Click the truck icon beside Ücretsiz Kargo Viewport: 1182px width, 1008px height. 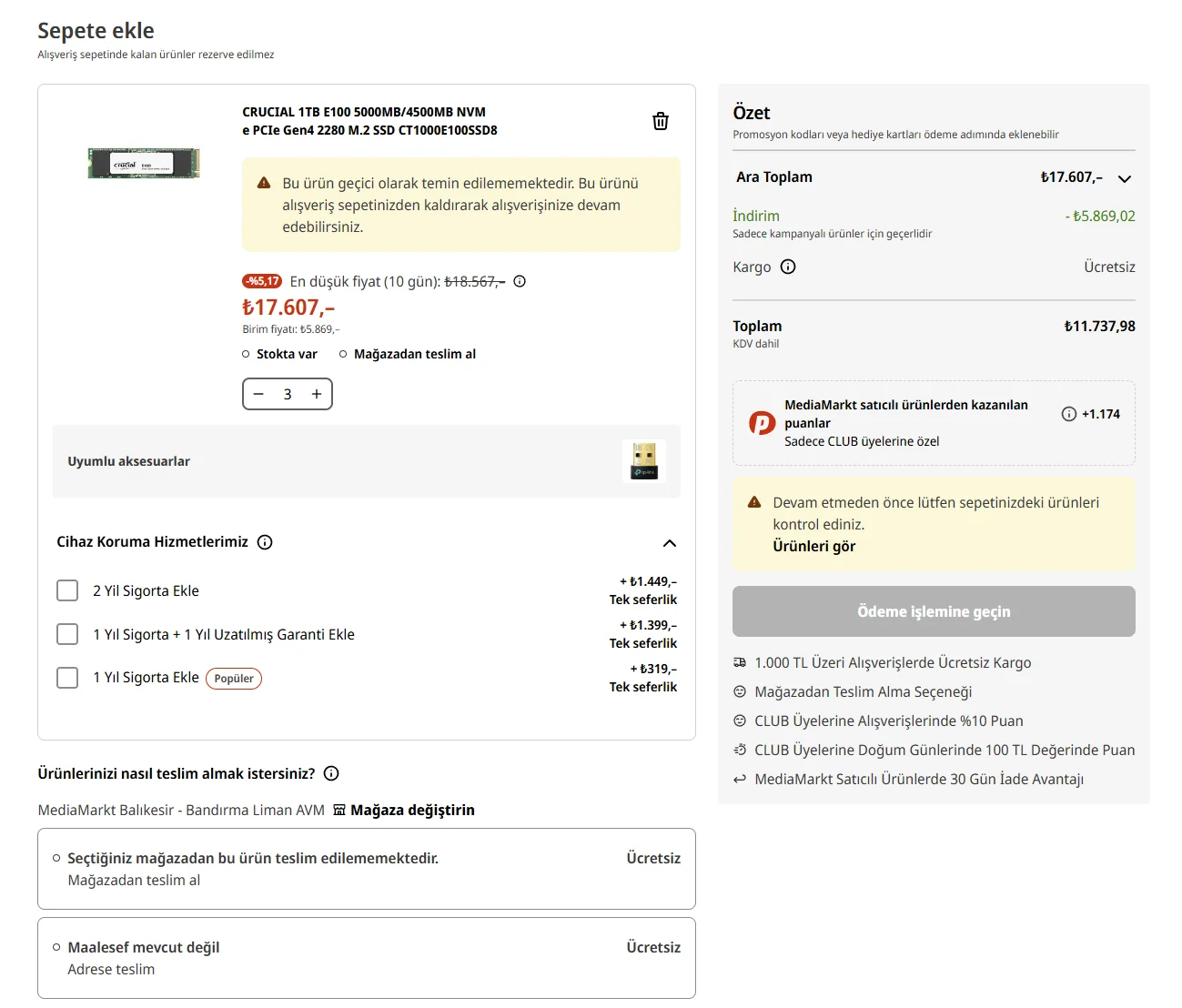point(740,662)
